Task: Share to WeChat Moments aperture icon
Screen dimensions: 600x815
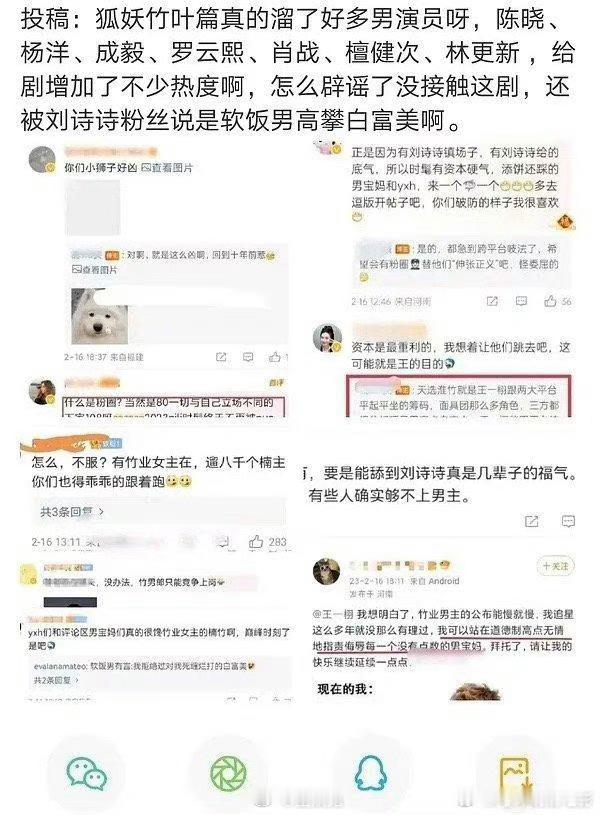Action: click(228, 773)
